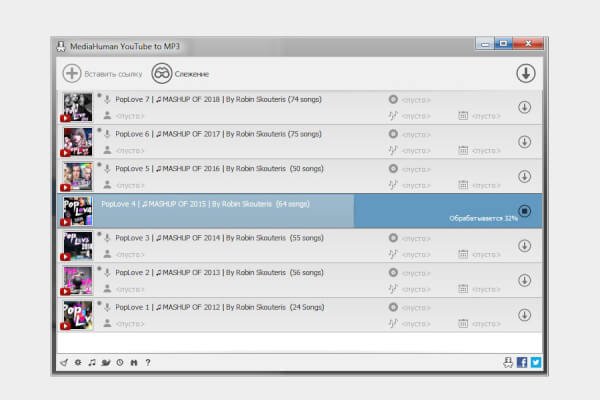Open help with the question mark icon
The height and width of the screenshot is (400, 600).
coord(148,362)
